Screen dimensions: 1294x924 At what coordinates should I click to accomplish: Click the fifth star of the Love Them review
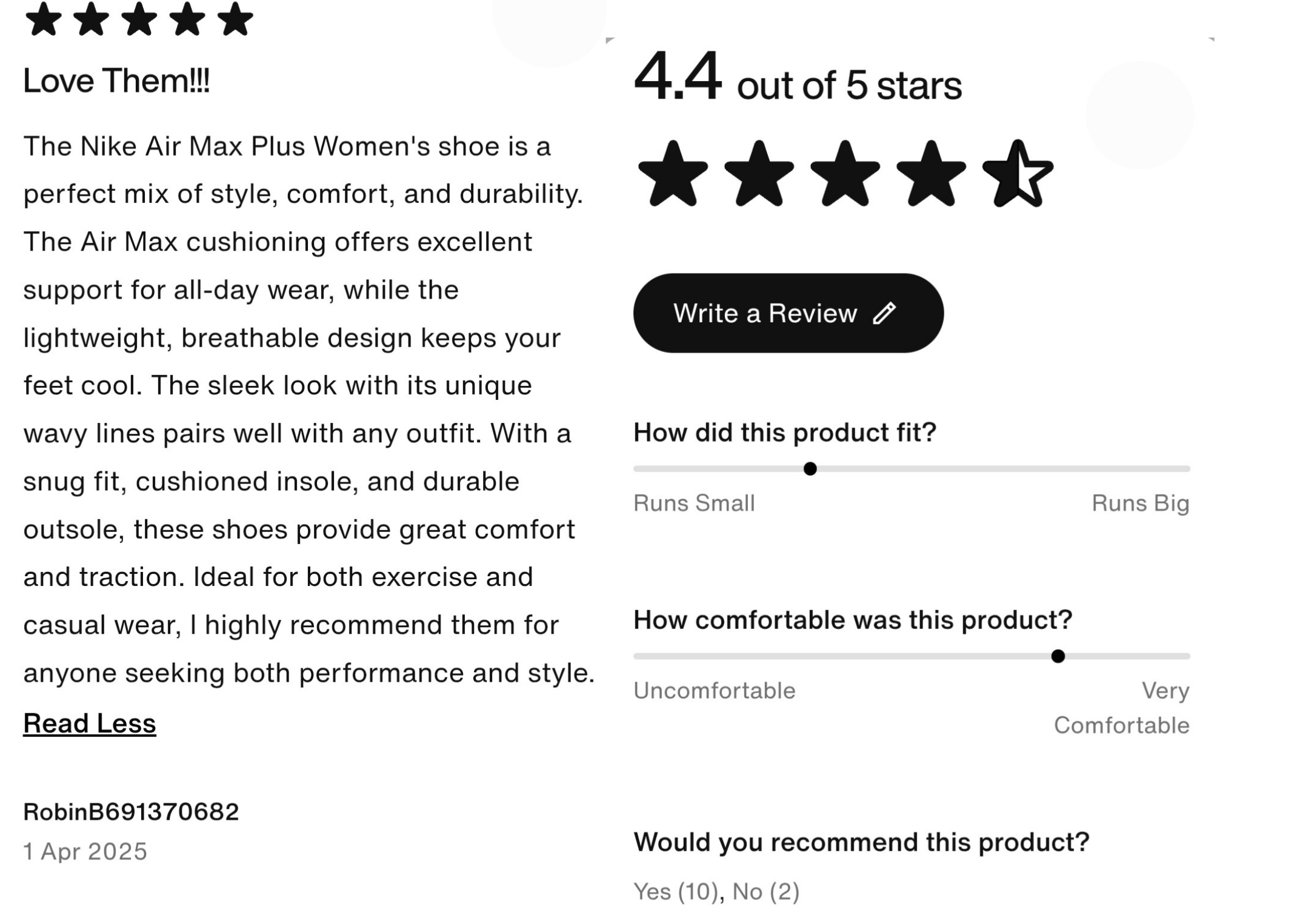point(235,19)
